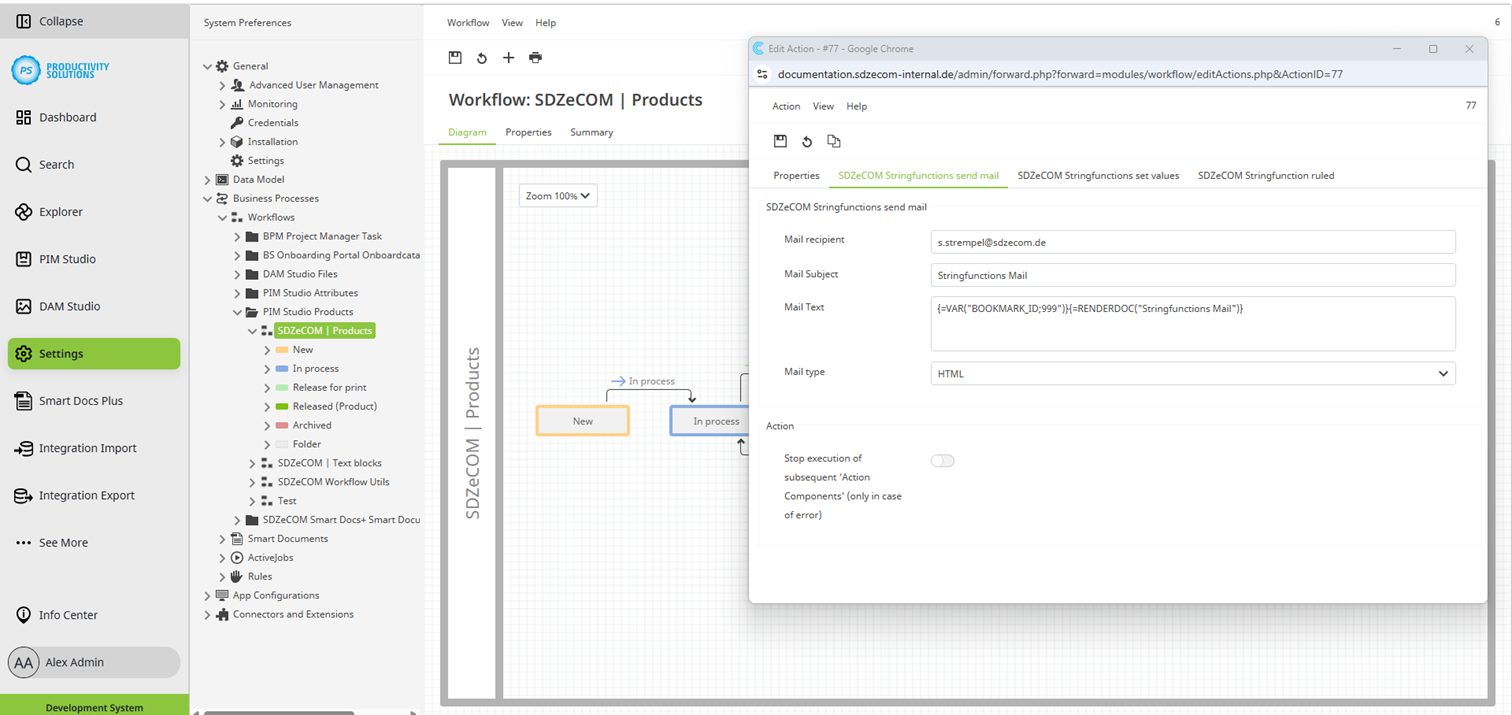Click See More in the sidebar
The height and width of the screenshot is (715, 1512).
pos(63,543)
